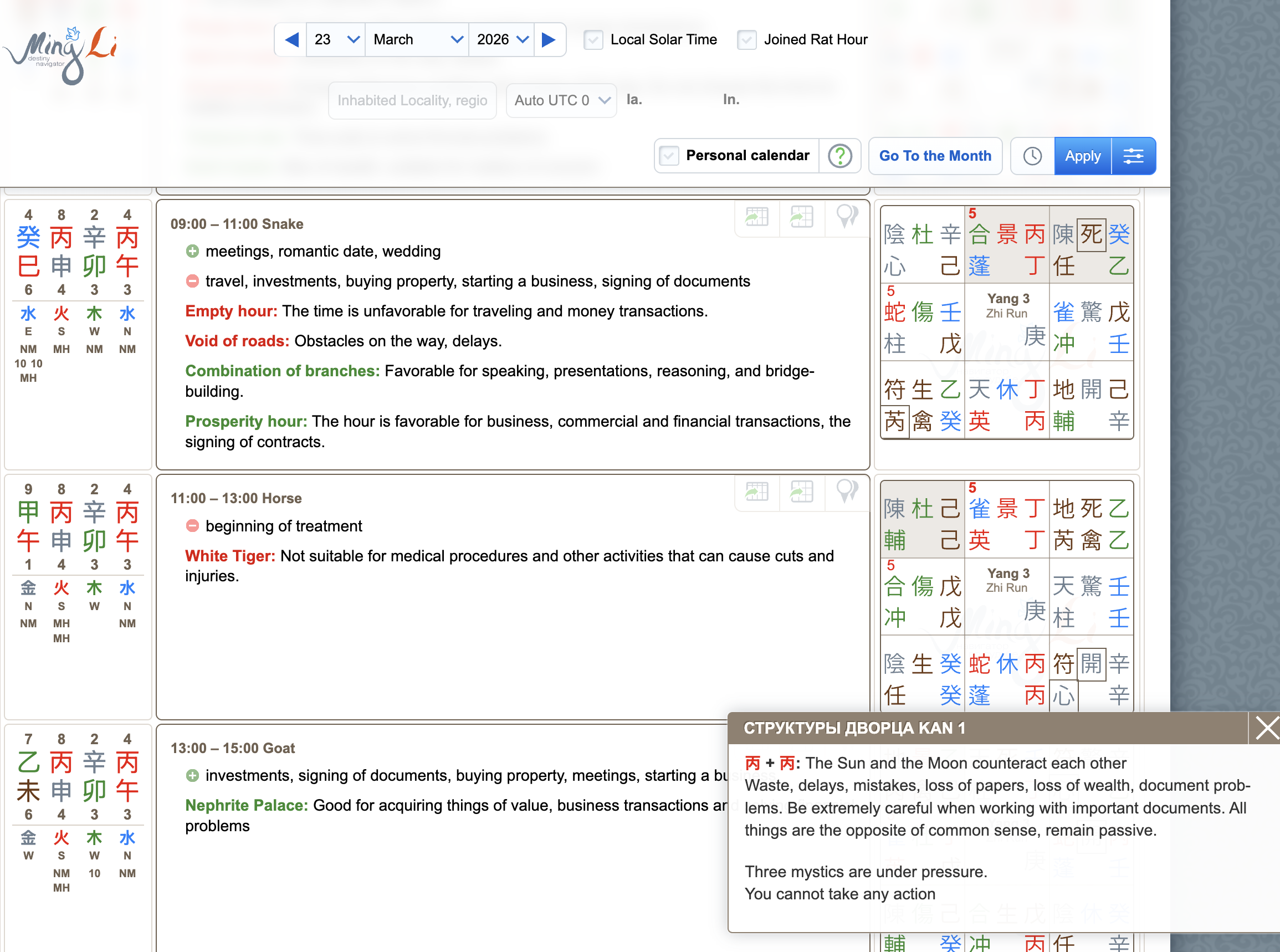The width and height of the screenshot is (1280, 952).
Task: Disable the Joined Rat Hour option
Action: (746, 39)
